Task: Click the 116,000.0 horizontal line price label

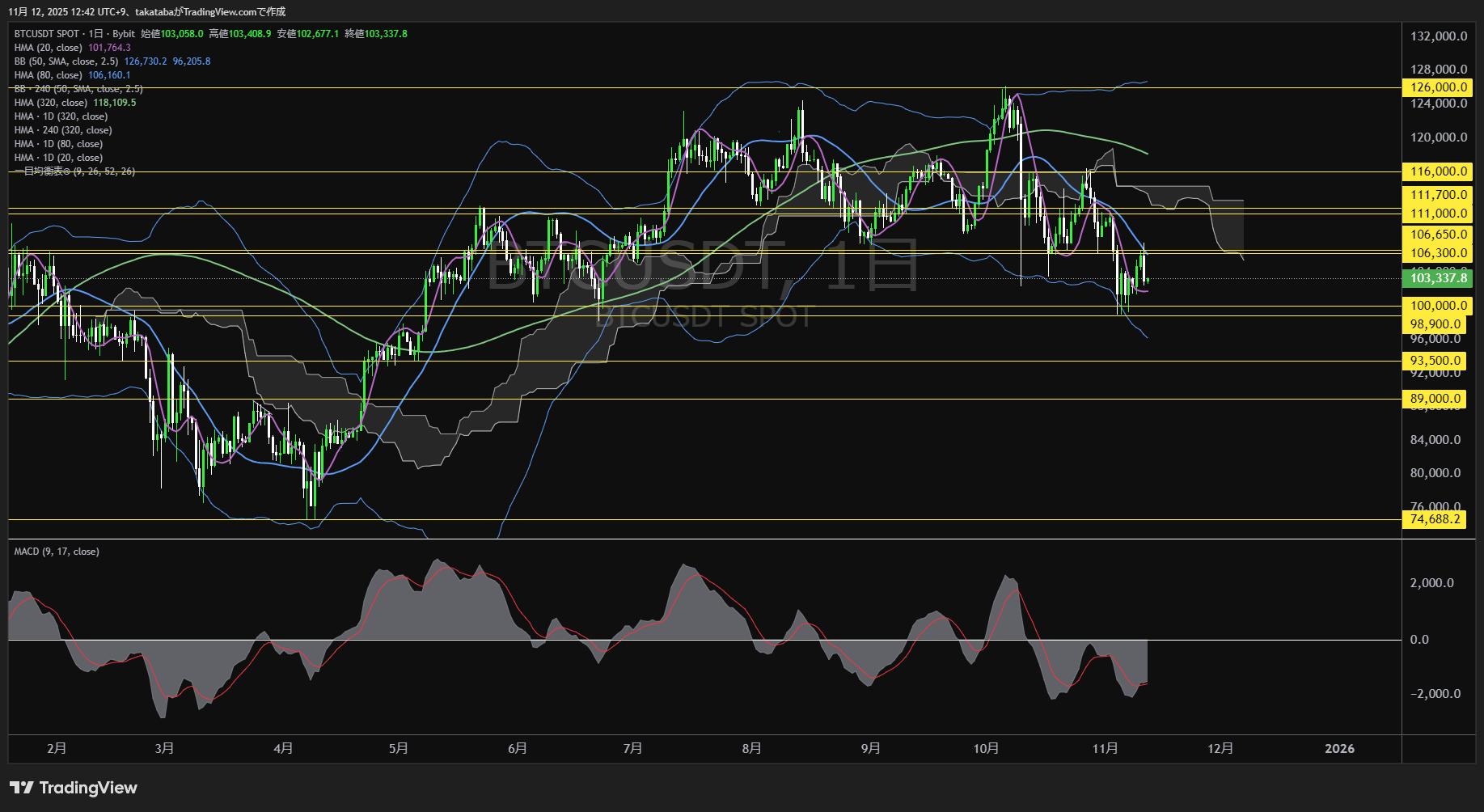Action: [1438, 171]
